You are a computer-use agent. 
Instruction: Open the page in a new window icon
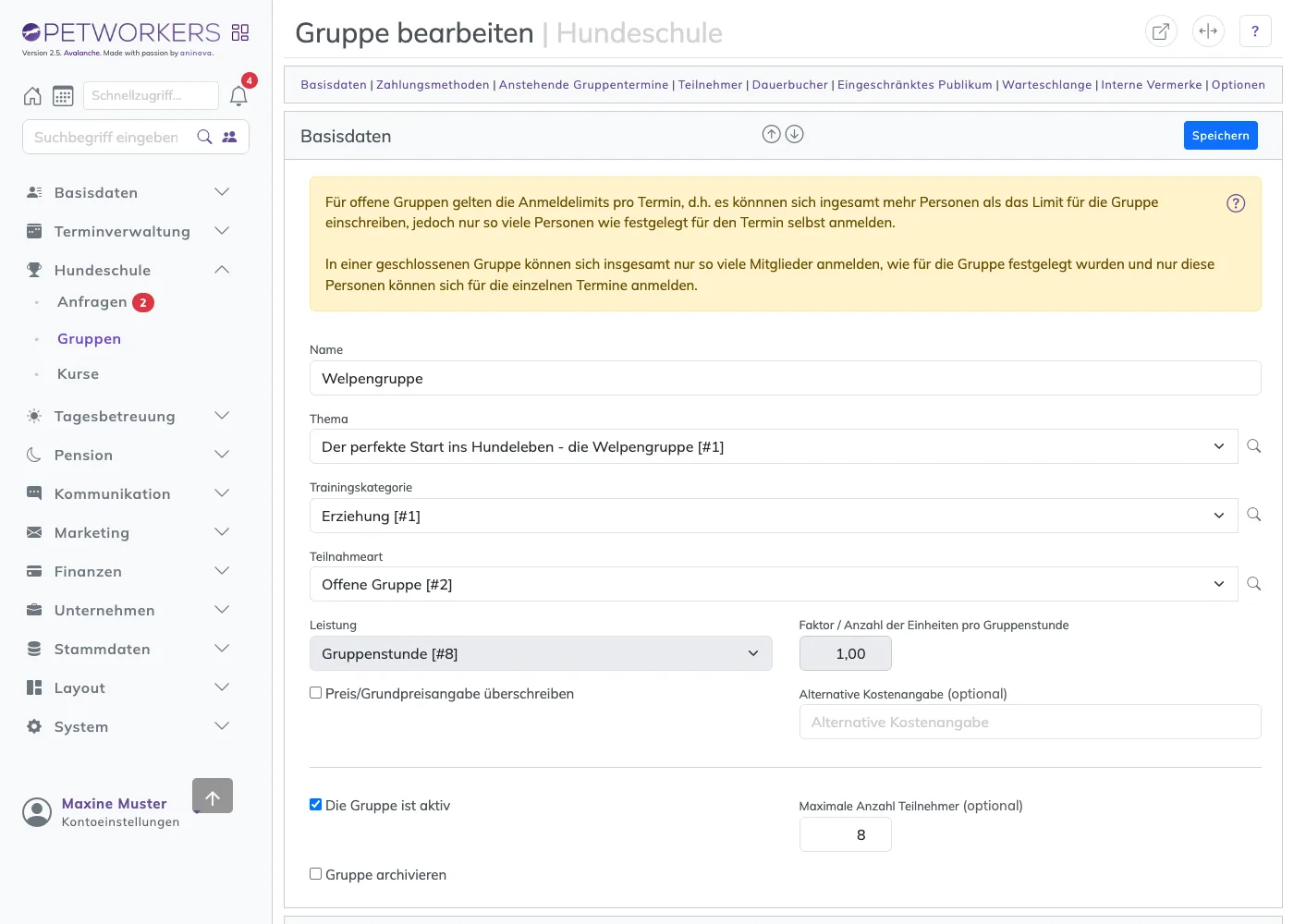point(1161,31)
